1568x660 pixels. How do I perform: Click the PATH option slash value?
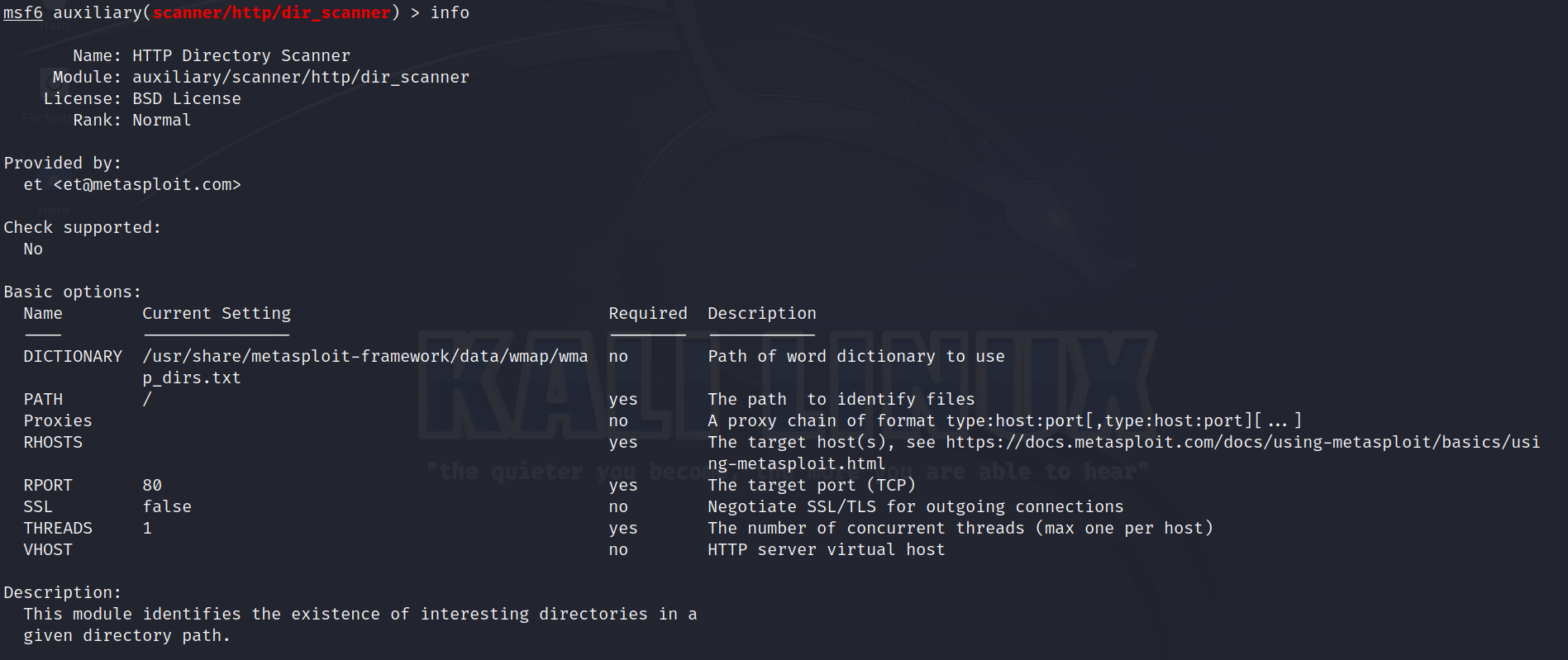pos(147,399)
